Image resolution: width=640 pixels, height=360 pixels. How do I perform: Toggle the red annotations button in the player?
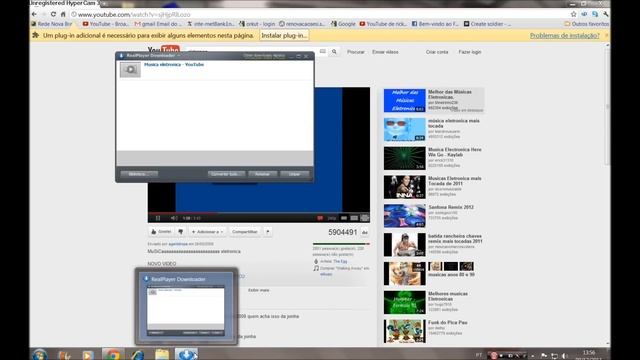[x=320, y=218]
